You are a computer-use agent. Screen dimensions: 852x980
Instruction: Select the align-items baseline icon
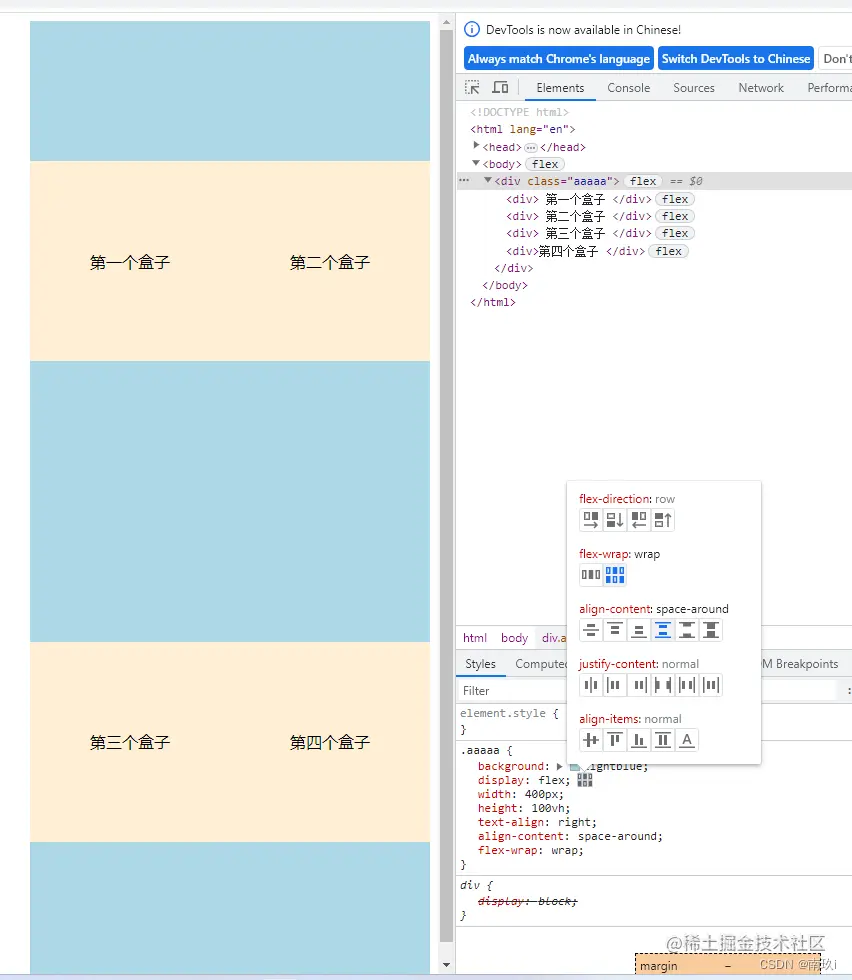click(x=687, y=740)
